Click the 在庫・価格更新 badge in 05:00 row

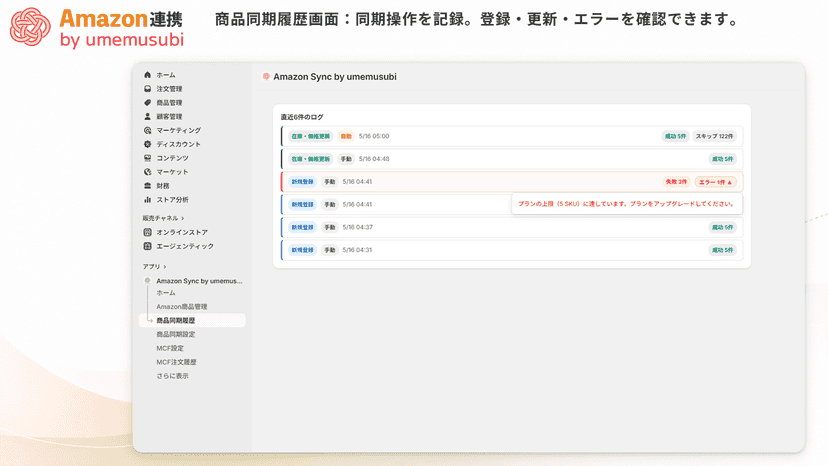click(x=310, y=136)
